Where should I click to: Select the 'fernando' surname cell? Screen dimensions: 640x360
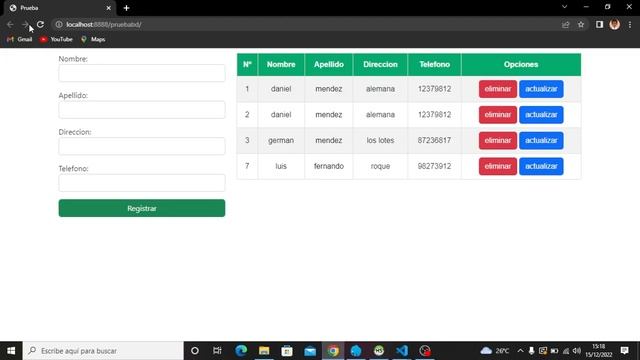pos(329,166)
